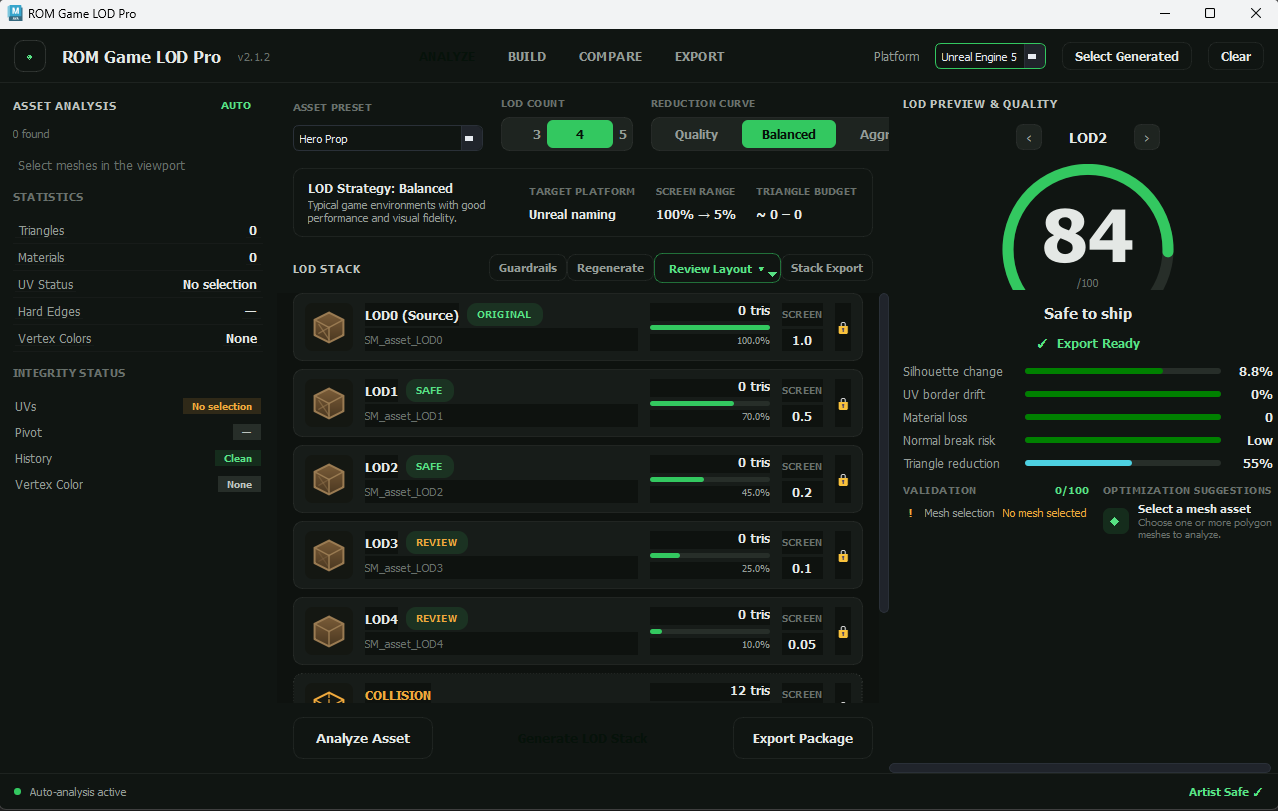Click the SM_asset_LOD3 name field
Screen dimensions: 1278x811
pyautogui.click(x=499, y=568)
